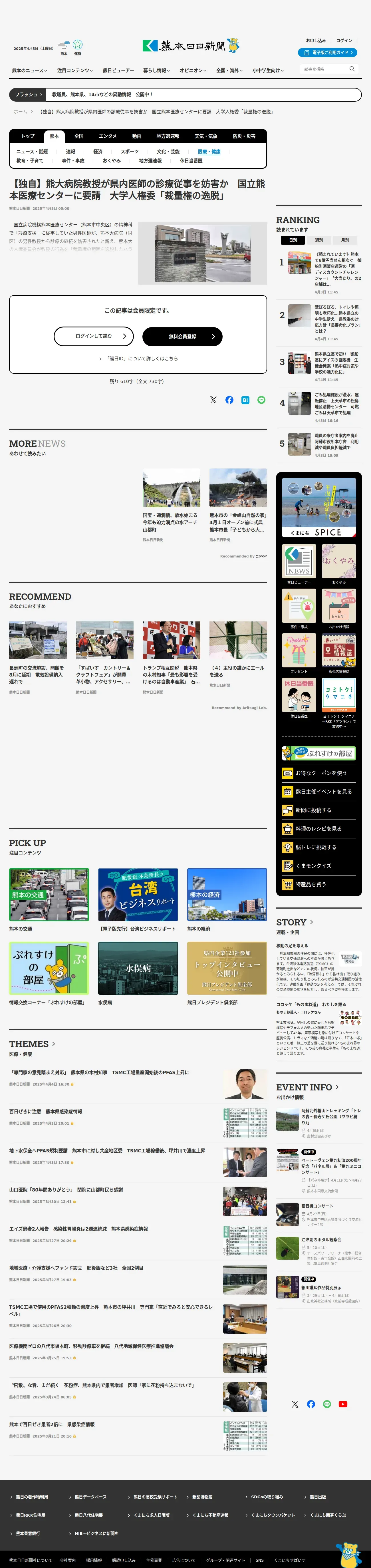The width and height of the screenshot is (371, 1568).
Task: Open 熊日データベース footer link
Action: click(x=91, y=1497)
